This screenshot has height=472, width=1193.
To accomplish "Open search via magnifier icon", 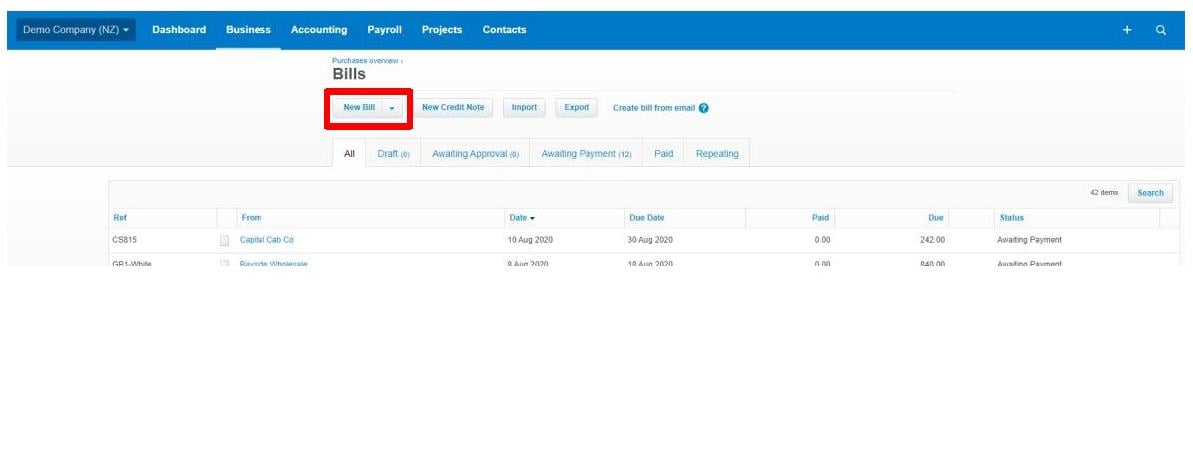I will [x=1161, y=30].
